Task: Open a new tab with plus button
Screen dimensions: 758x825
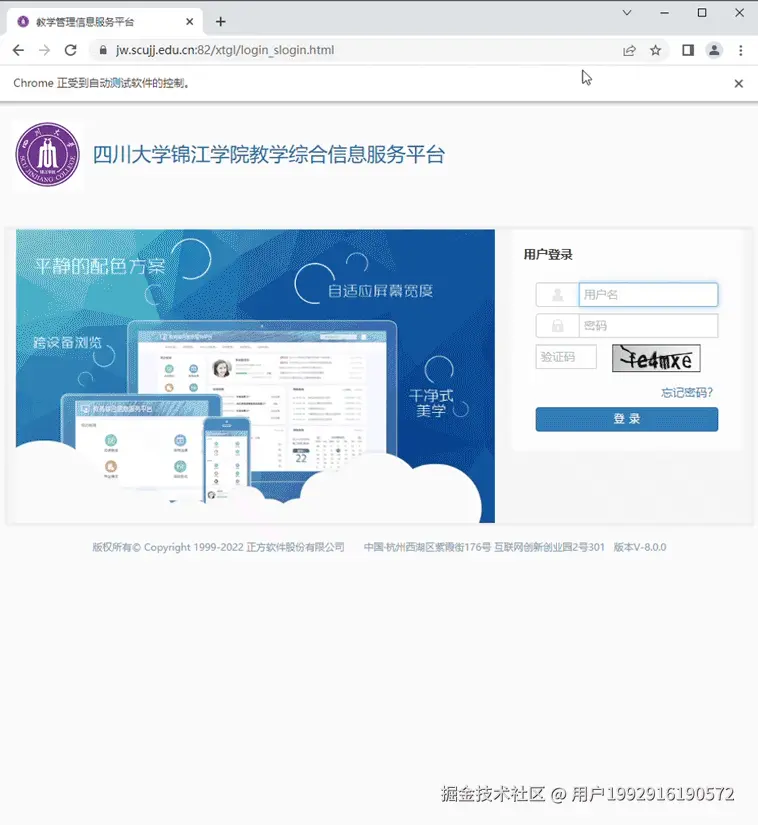Action: (221, 22)
